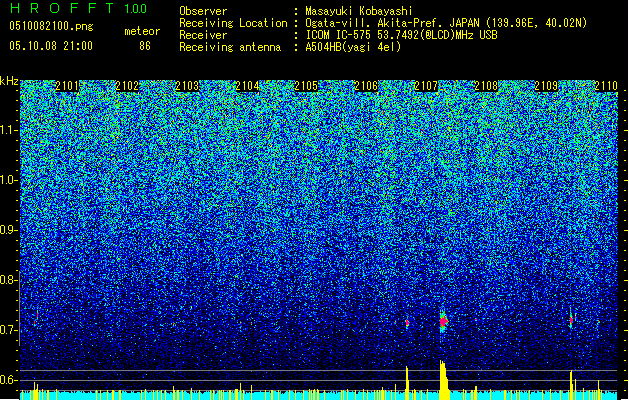Click the Receiving antenna label
This screenshot has width=629, height=400.
click(230, 47)
